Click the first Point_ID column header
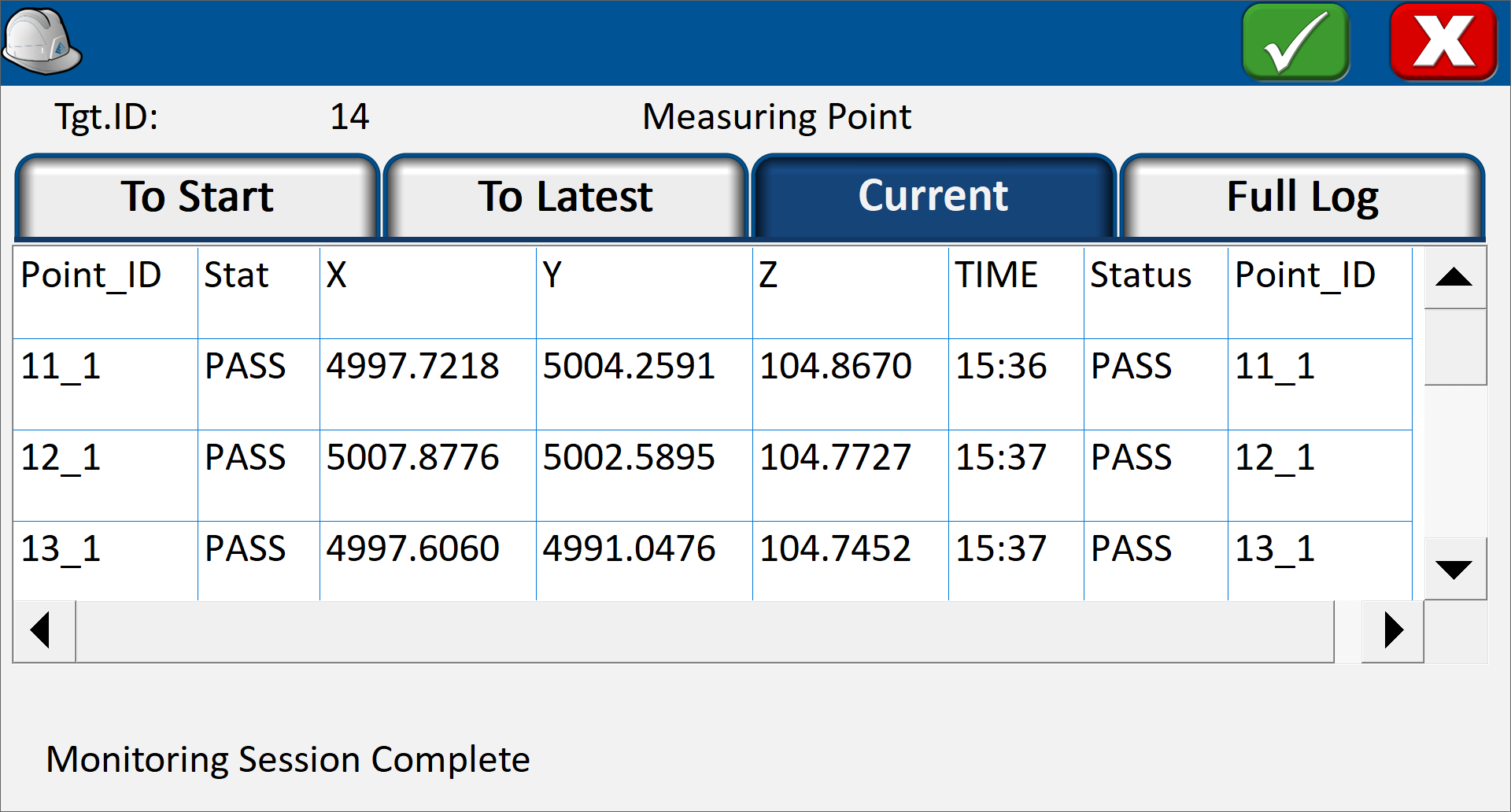The image size is (1511, 812). pos(105,293)
